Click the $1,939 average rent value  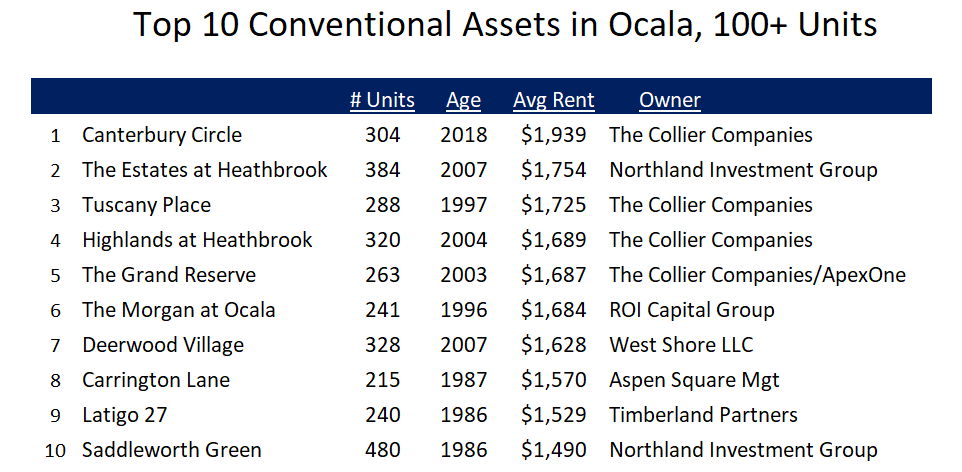[554, 135]
